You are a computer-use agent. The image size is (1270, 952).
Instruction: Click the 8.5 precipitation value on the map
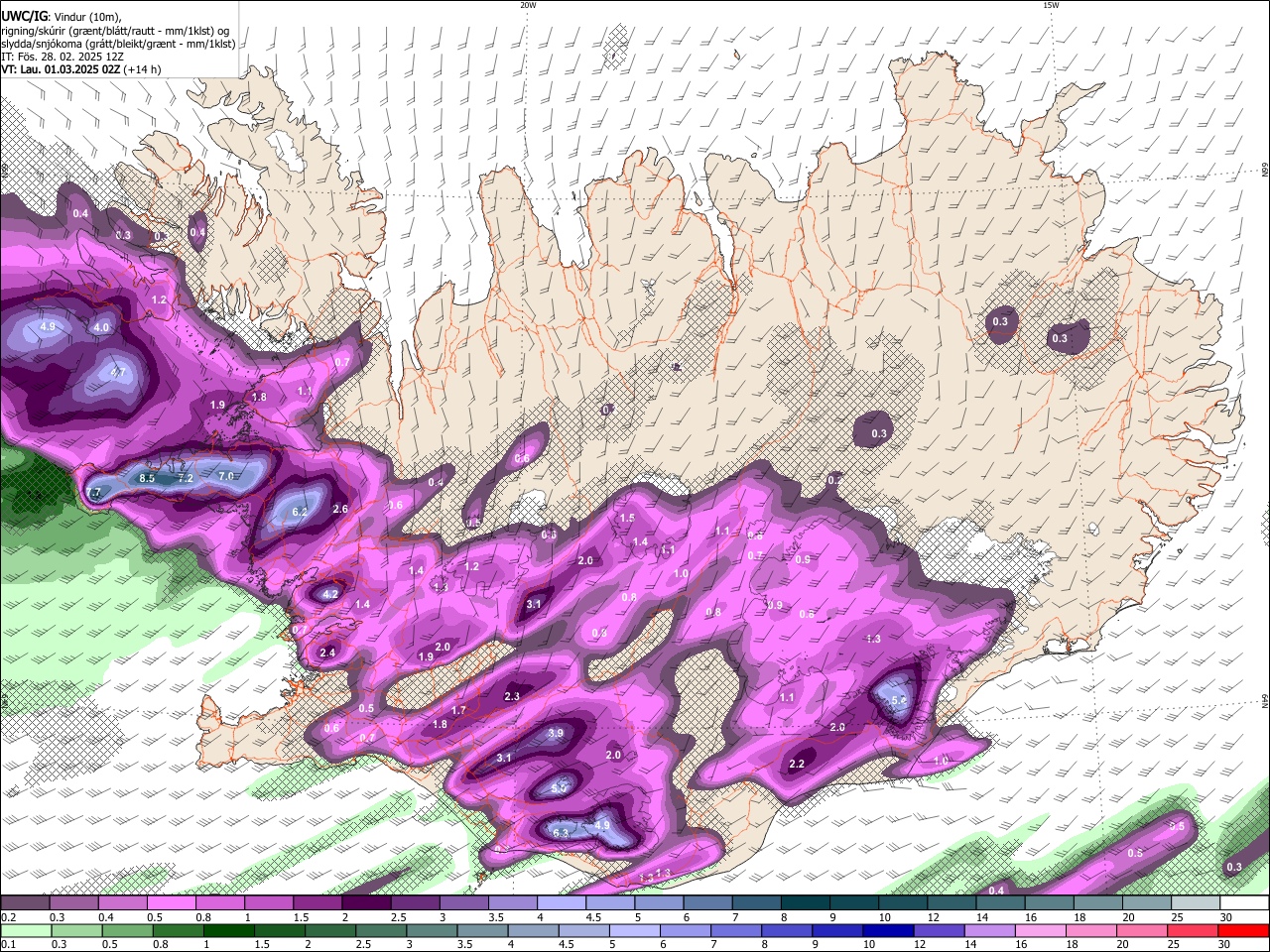coord(147,478)
